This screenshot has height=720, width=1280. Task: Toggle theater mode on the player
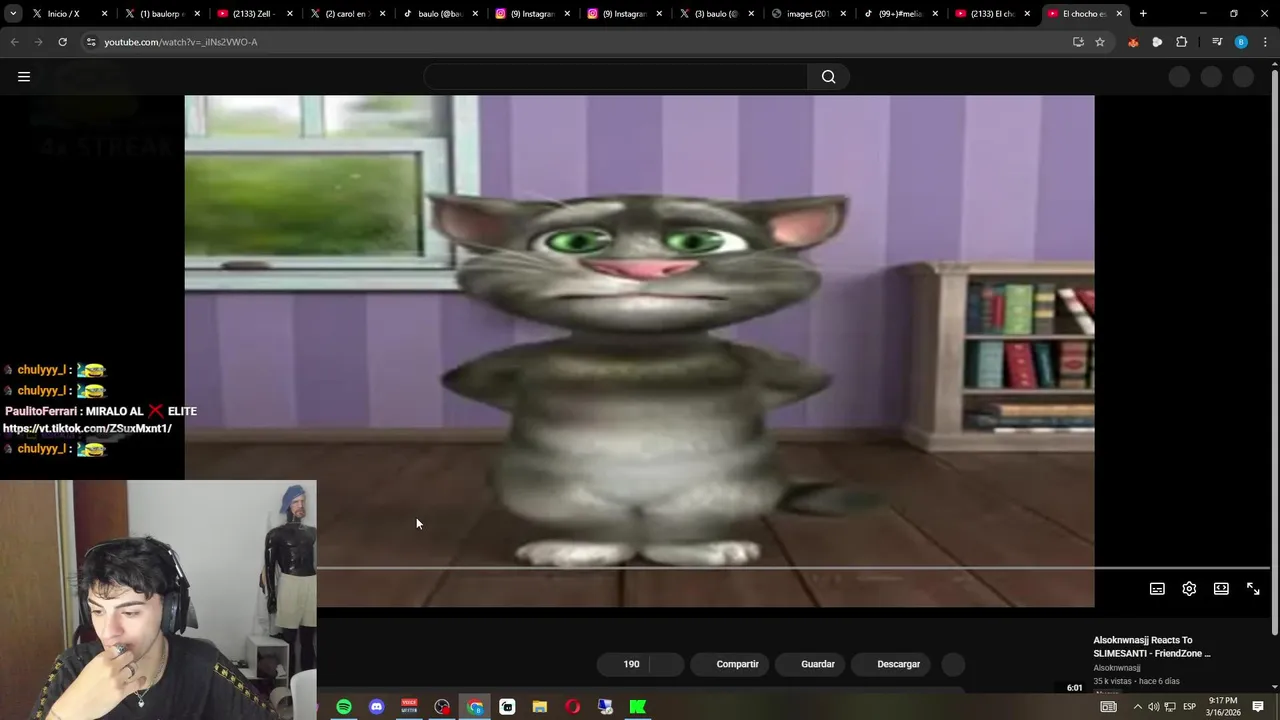1221,589
